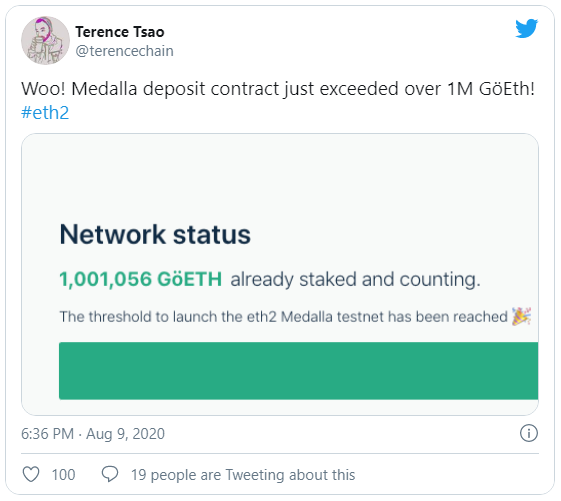Viewport: 561px width, 501px height.
Task: Click '19 people are Tweeting about this'
Action: pos(243,475)
